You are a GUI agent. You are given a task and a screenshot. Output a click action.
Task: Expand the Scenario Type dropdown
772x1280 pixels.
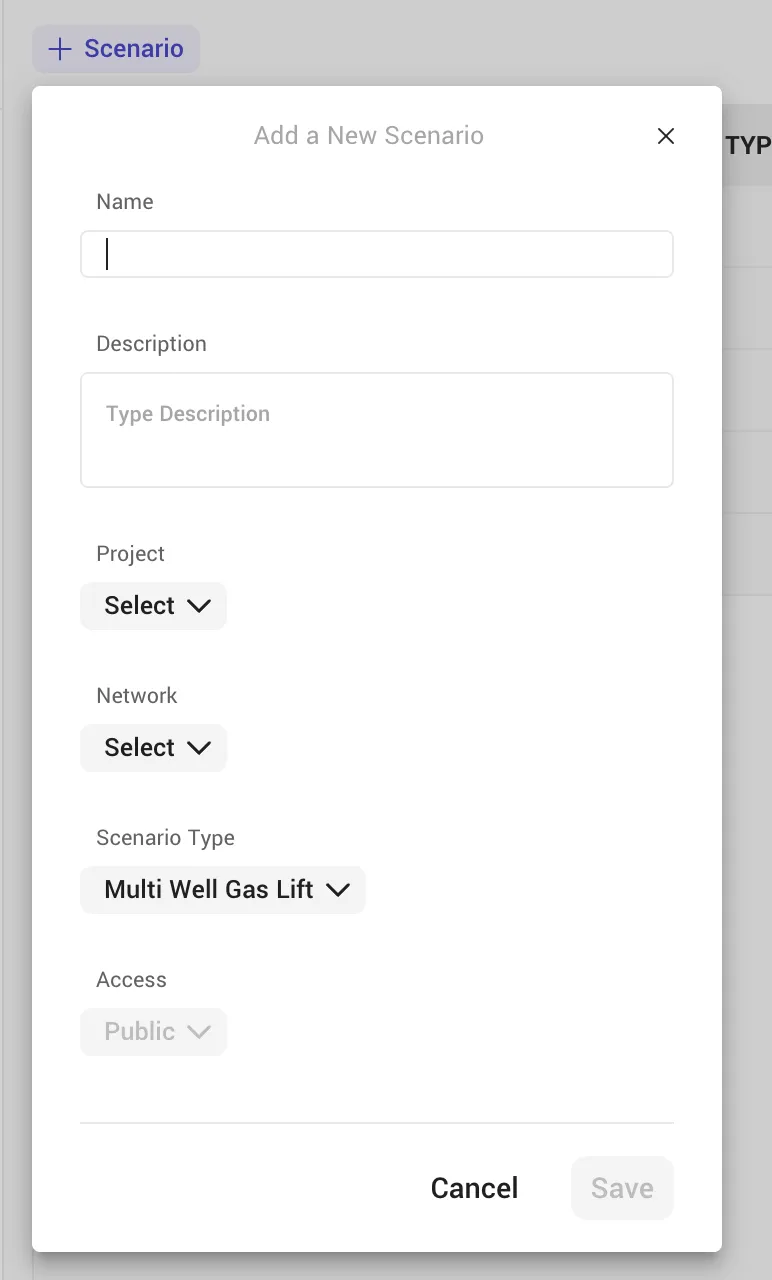223,890
